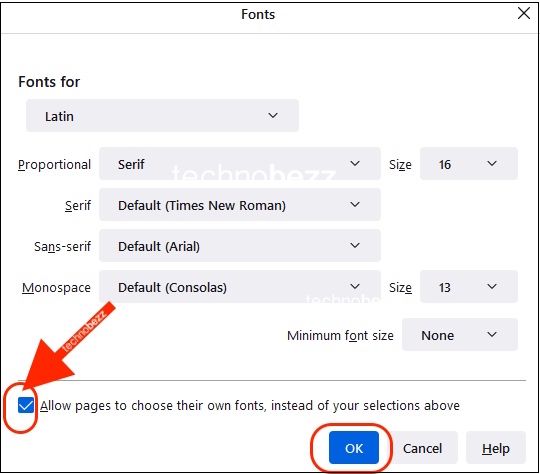Open the Proportional Size 16 dropdown

469,164
